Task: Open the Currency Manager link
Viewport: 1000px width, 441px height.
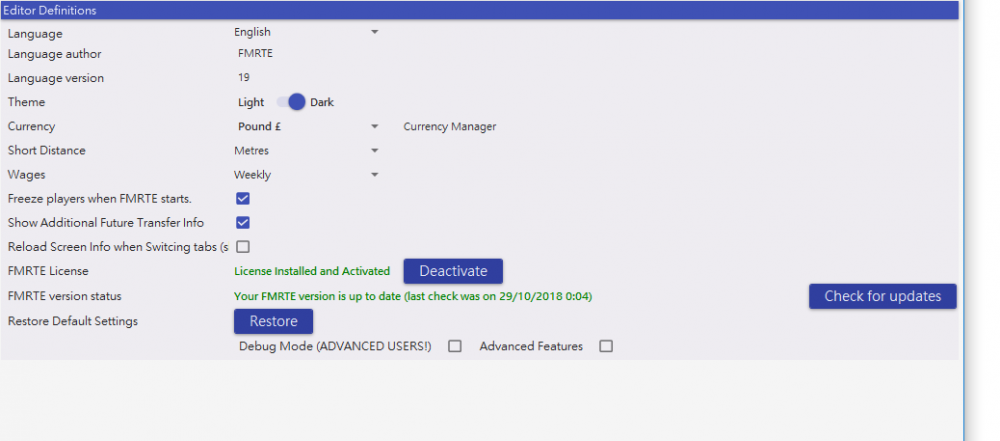Action: click(x=450, y=126)
